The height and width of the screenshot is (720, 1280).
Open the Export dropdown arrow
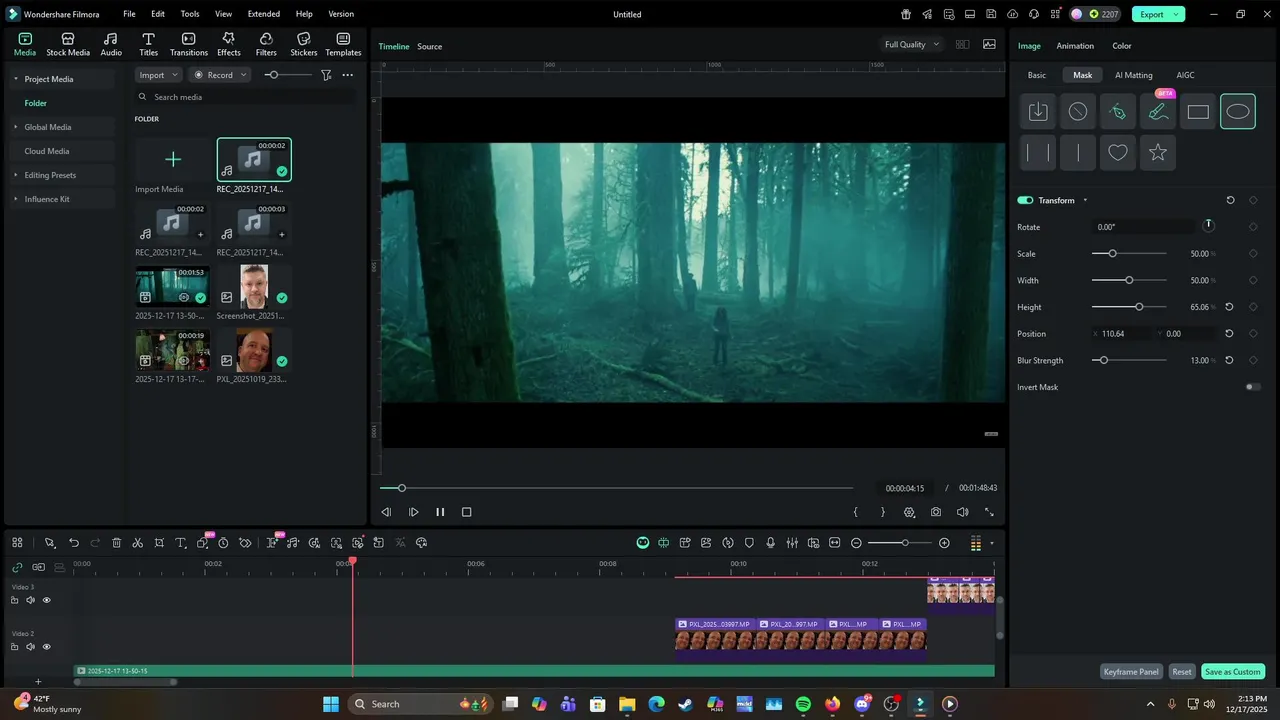tap(1175, 14)
